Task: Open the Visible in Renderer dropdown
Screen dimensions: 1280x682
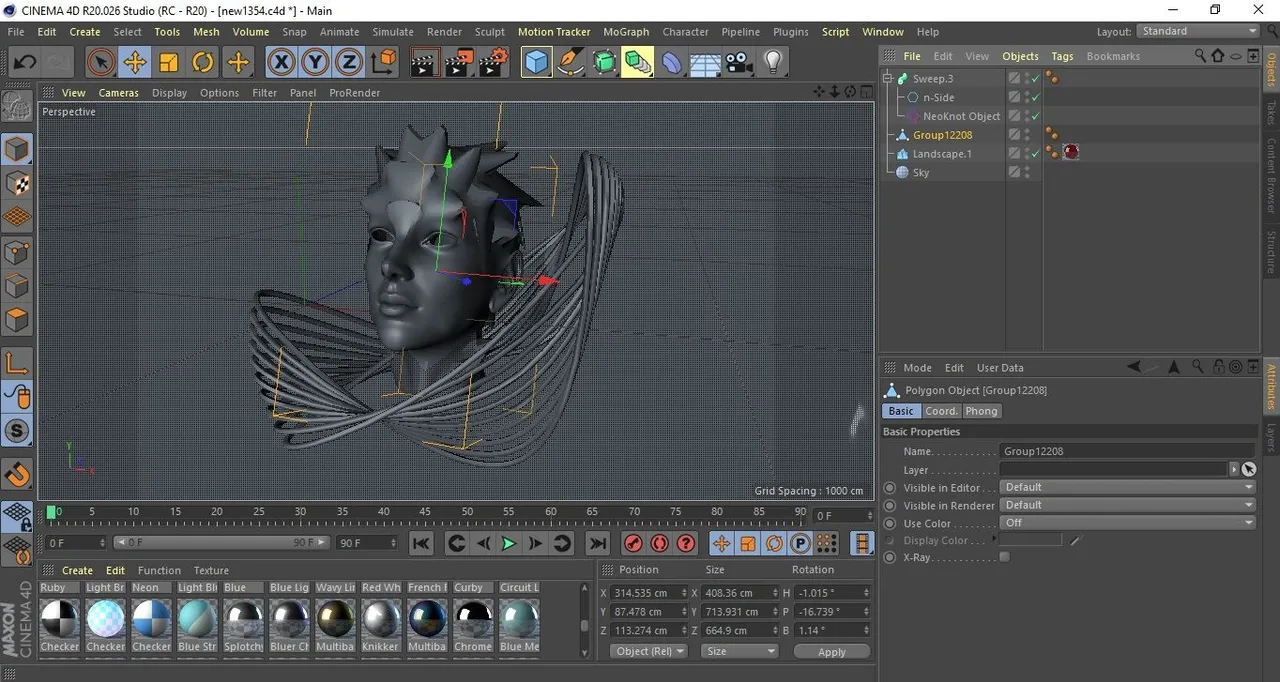Action: 1127,505
